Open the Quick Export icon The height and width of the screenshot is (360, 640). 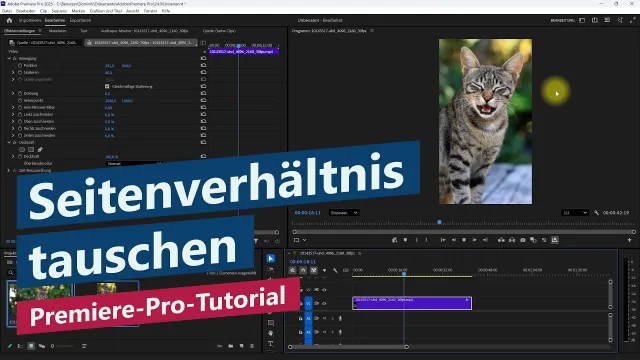595,20
